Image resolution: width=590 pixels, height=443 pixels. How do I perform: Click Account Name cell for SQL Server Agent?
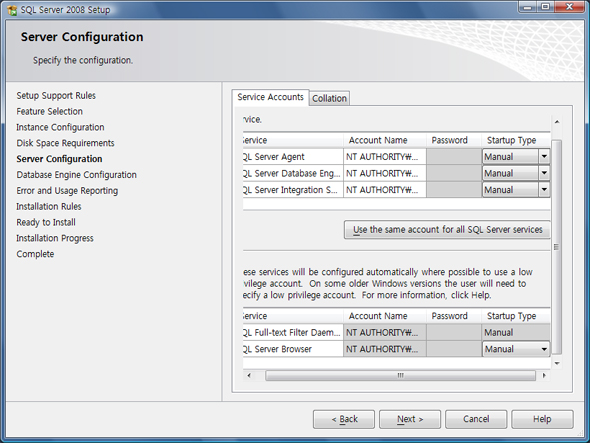tap(385, 157)
